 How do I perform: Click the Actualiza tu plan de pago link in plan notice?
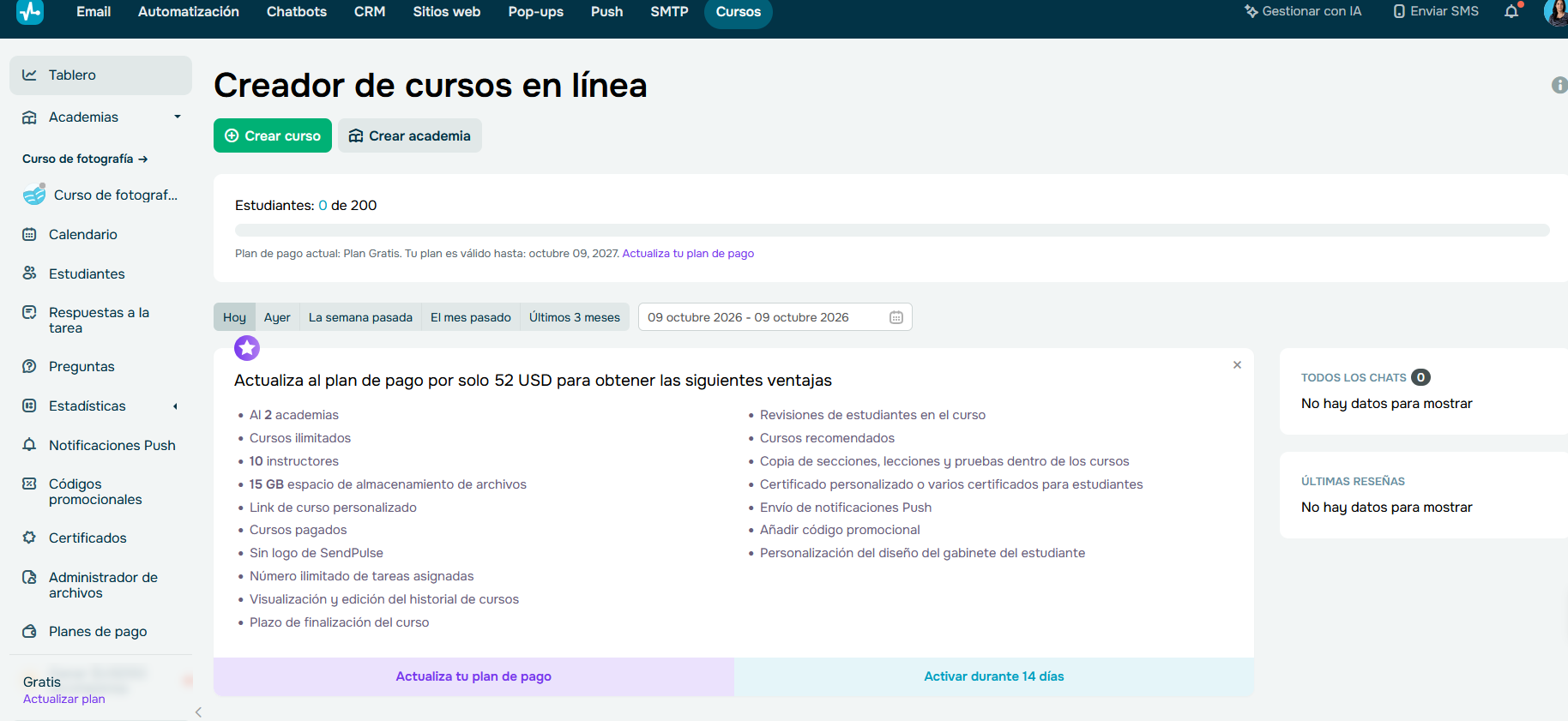point(688,254)
